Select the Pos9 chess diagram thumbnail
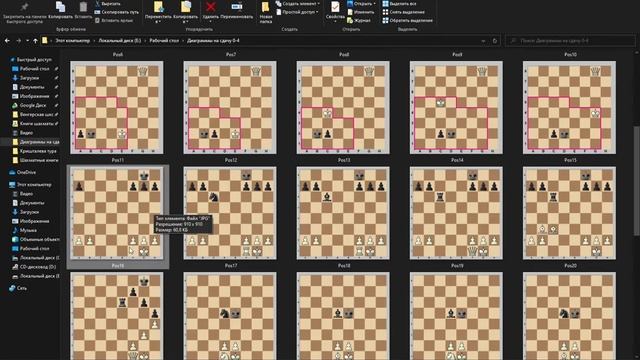Viewport: 640px width, 360px height. click(x=456, y=107)
